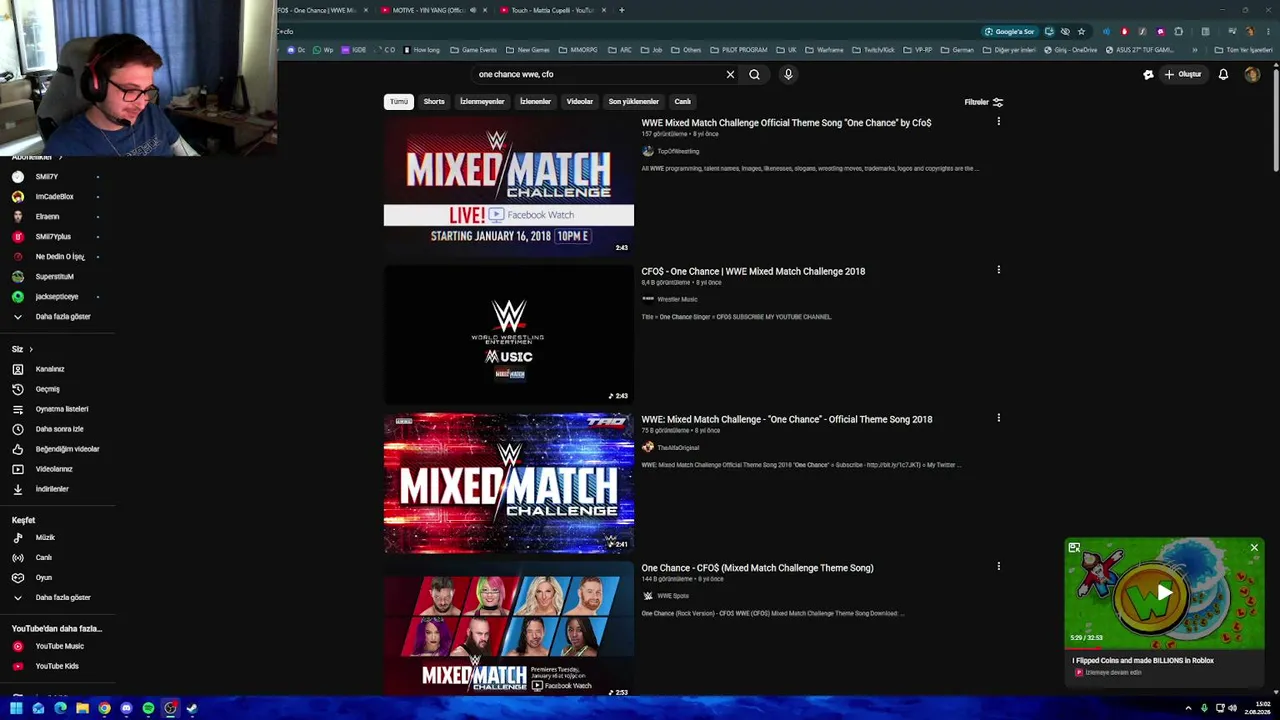This screenshot has height=720, width=1280.
Task: Open TopOfWrestling channel link
Action: (x=678, y=151)
